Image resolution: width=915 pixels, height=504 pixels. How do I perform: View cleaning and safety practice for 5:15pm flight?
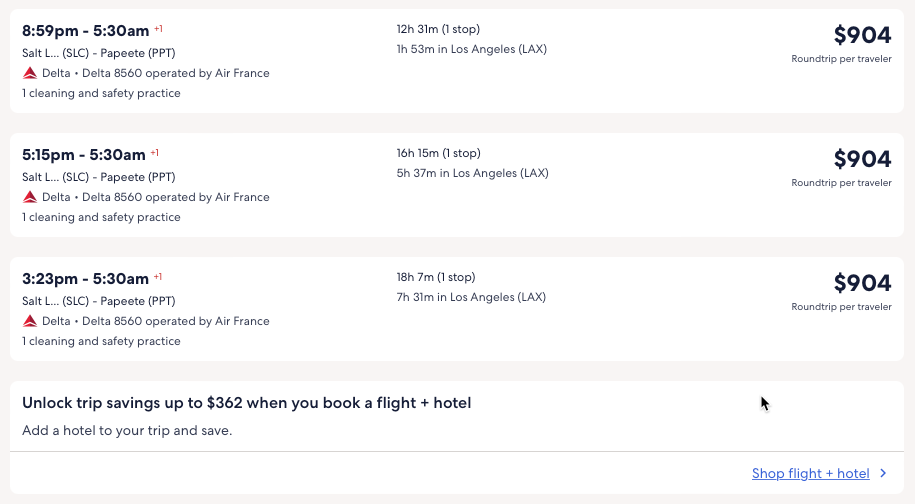click(101, 217)
